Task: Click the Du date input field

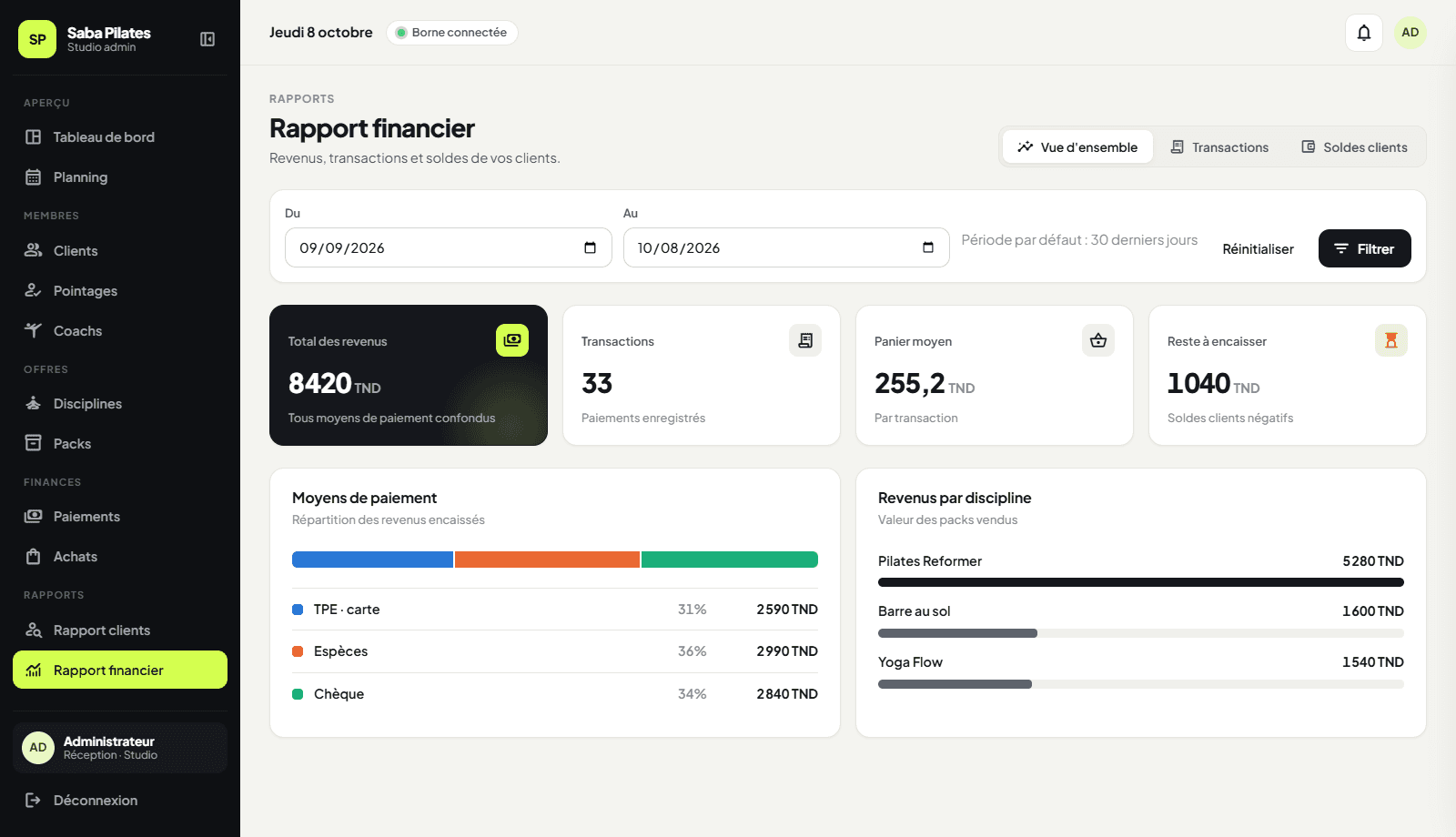Action: pyautogui.click(x=448, y=247)
